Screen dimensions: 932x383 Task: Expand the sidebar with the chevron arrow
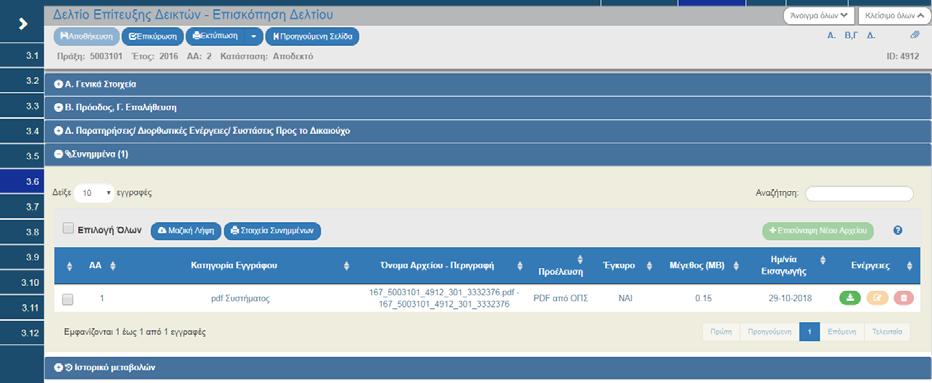23,24
